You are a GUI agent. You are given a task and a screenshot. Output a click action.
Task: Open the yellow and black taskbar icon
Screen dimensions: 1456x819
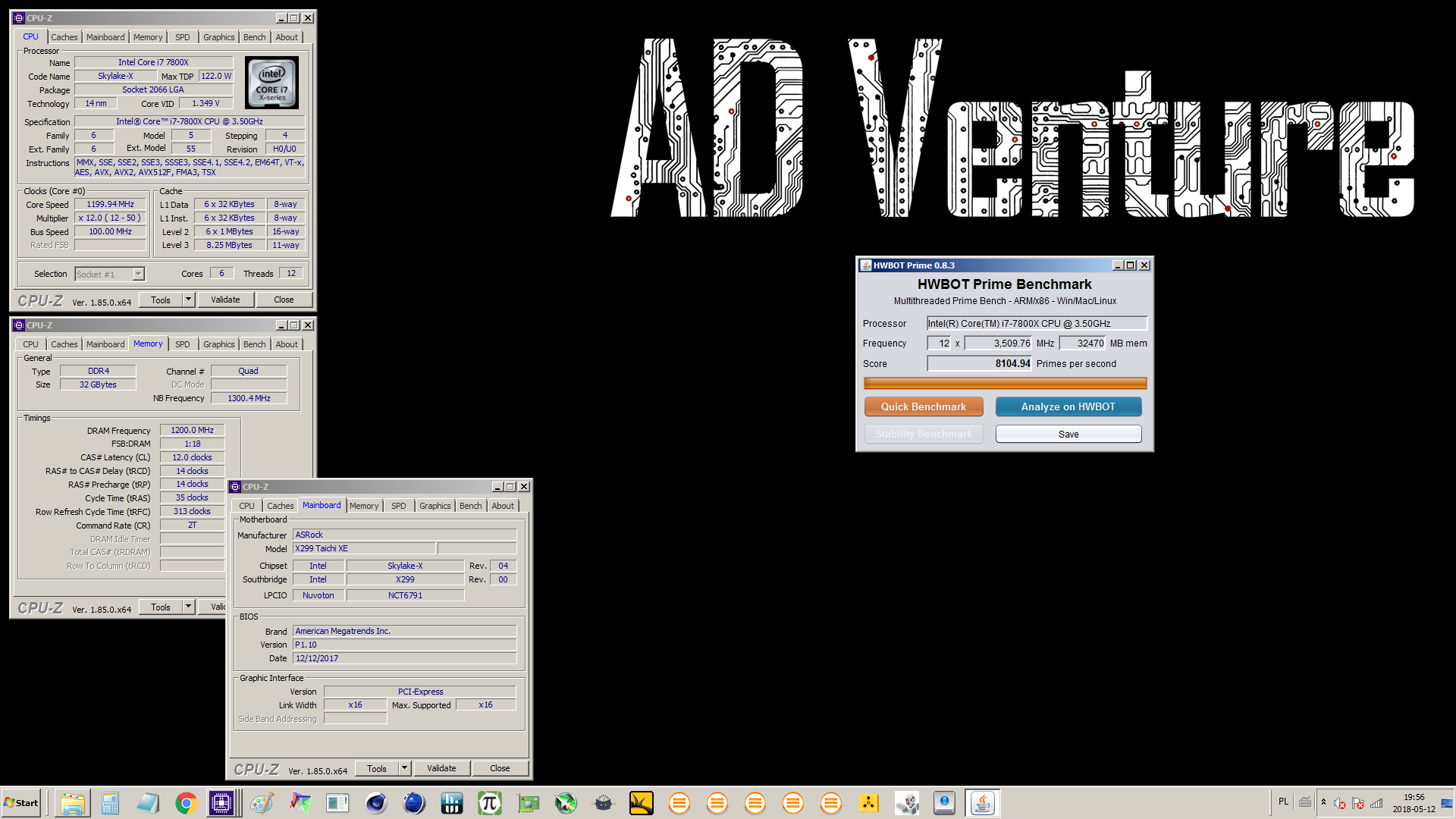tap(641, 803)
